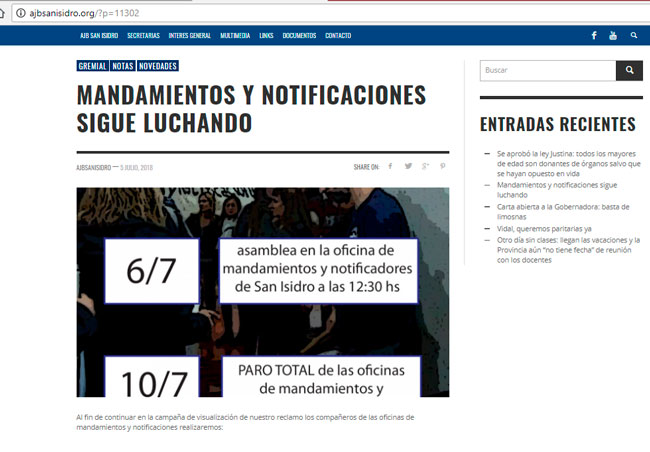
Task: Click inside the Buscar search field
Action: click(548, 70)
